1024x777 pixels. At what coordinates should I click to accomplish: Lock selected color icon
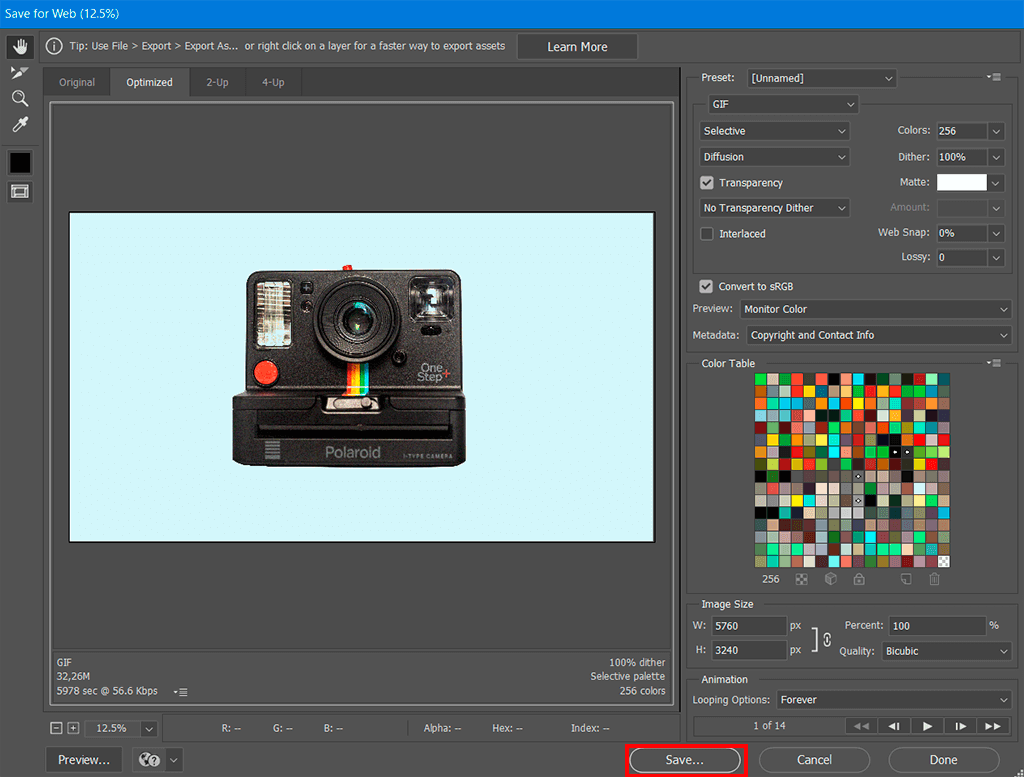click(x=859, y=579)
